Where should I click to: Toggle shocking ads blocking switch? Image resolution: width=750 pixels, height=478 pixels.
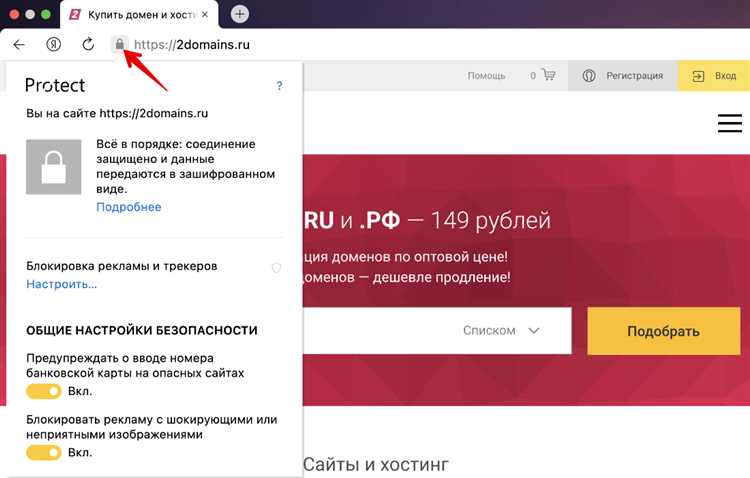[x=44, y=453]
